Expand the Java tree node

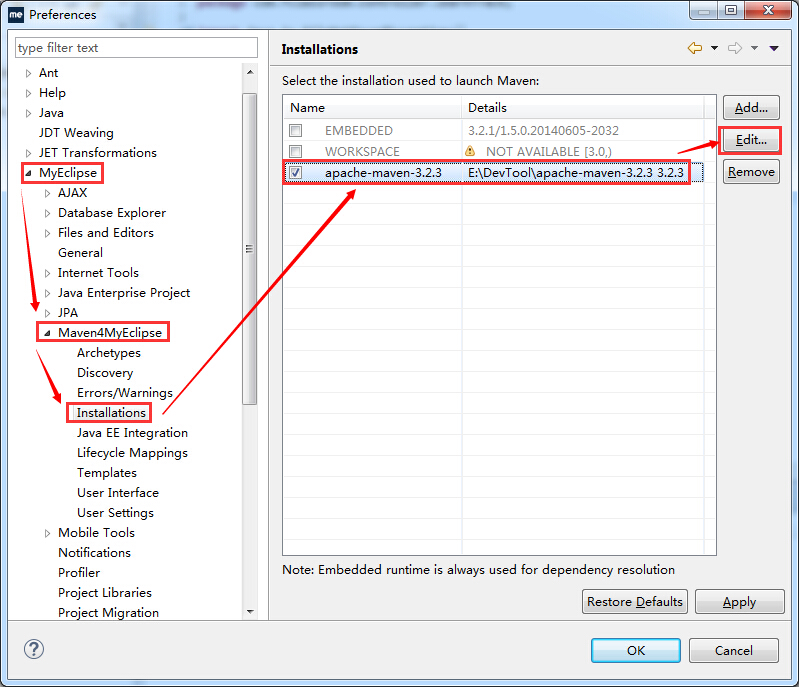[29, 113]
